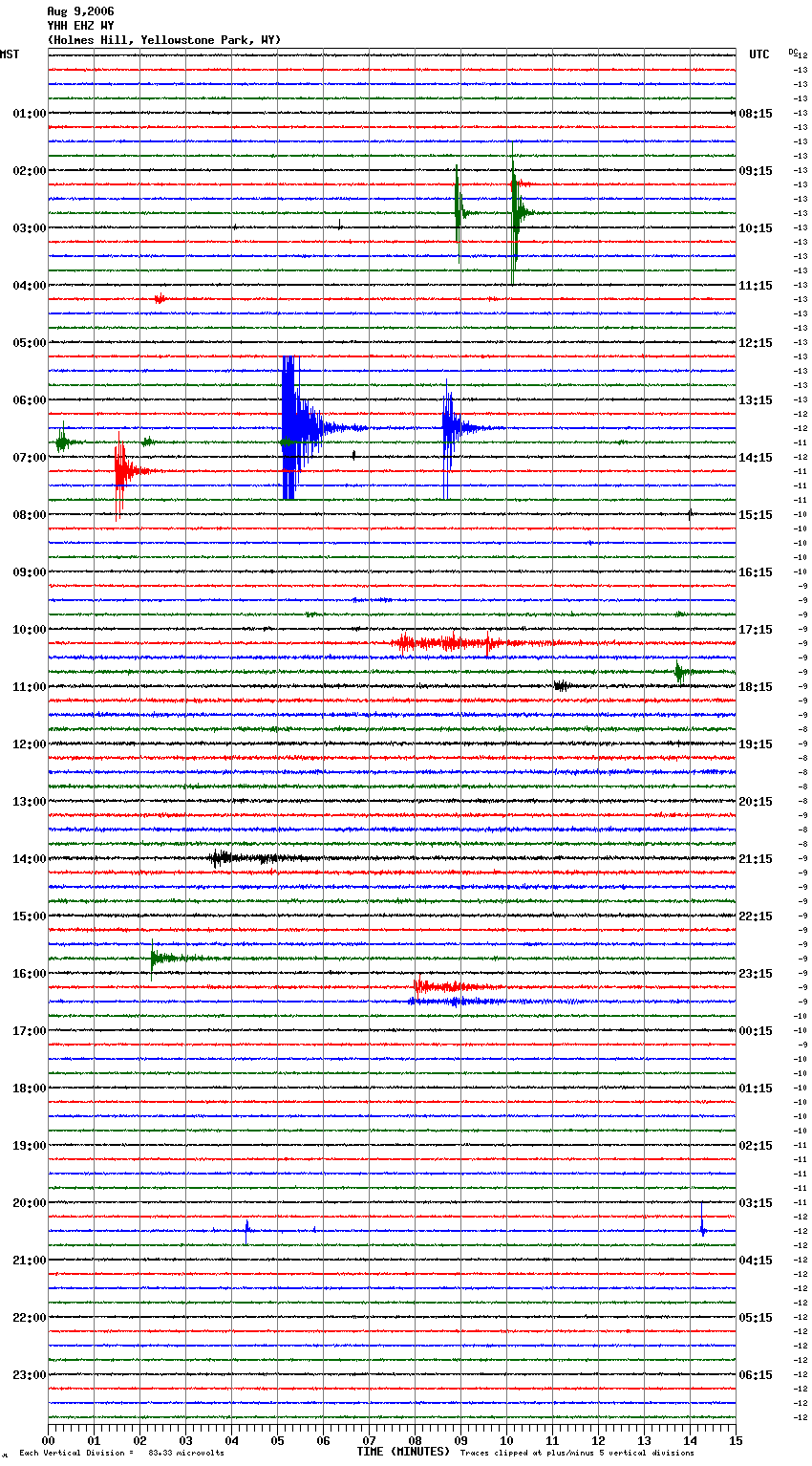Click the green burst near minute 9 after 02:00
812x1466 pixels.
pos(459,213)
